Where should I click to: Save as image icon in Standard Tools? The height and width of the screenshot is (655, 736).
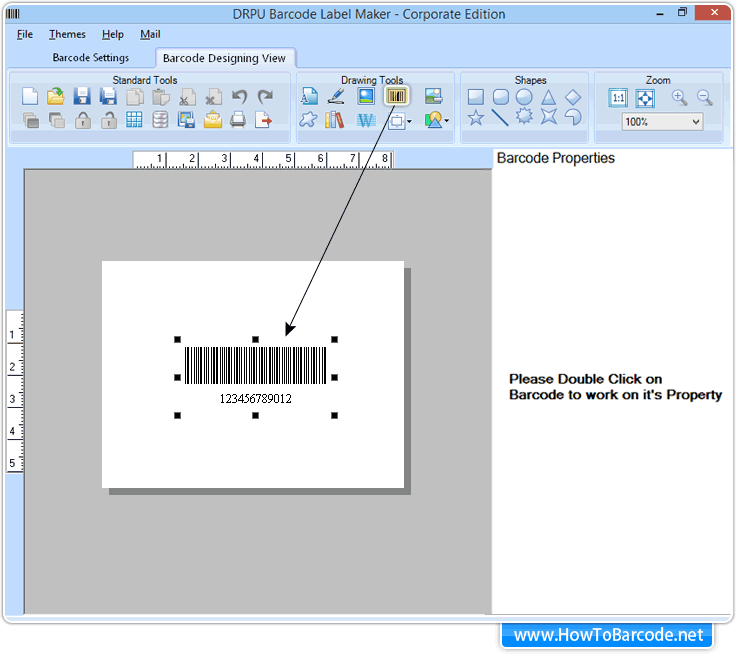(x=186, y=120)
